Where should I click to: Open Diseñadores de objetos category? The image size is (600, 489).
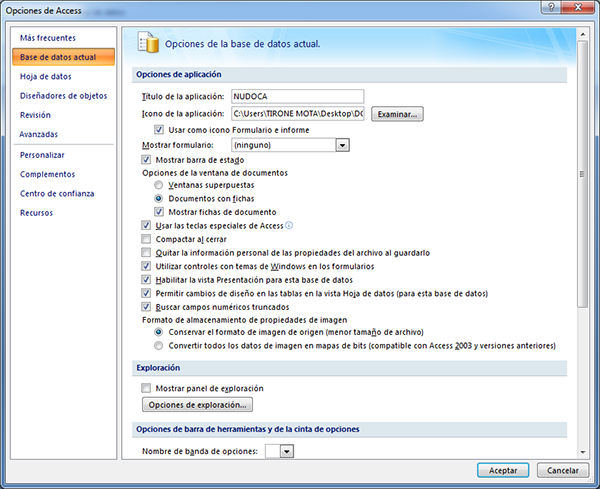click(64, 96)
